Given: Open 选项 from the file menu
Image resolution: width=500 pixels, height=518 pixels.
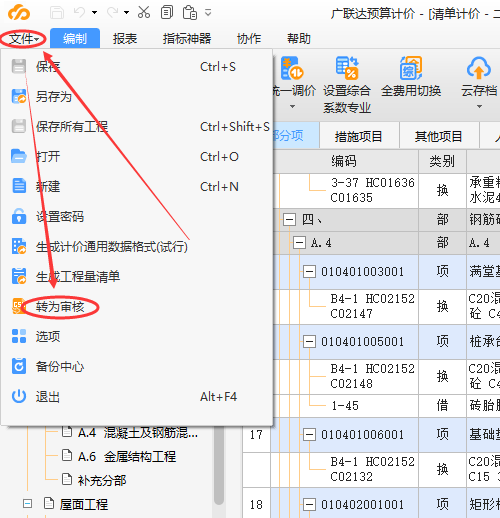Looking at the screenshot, I should click(x=137, y=337).
